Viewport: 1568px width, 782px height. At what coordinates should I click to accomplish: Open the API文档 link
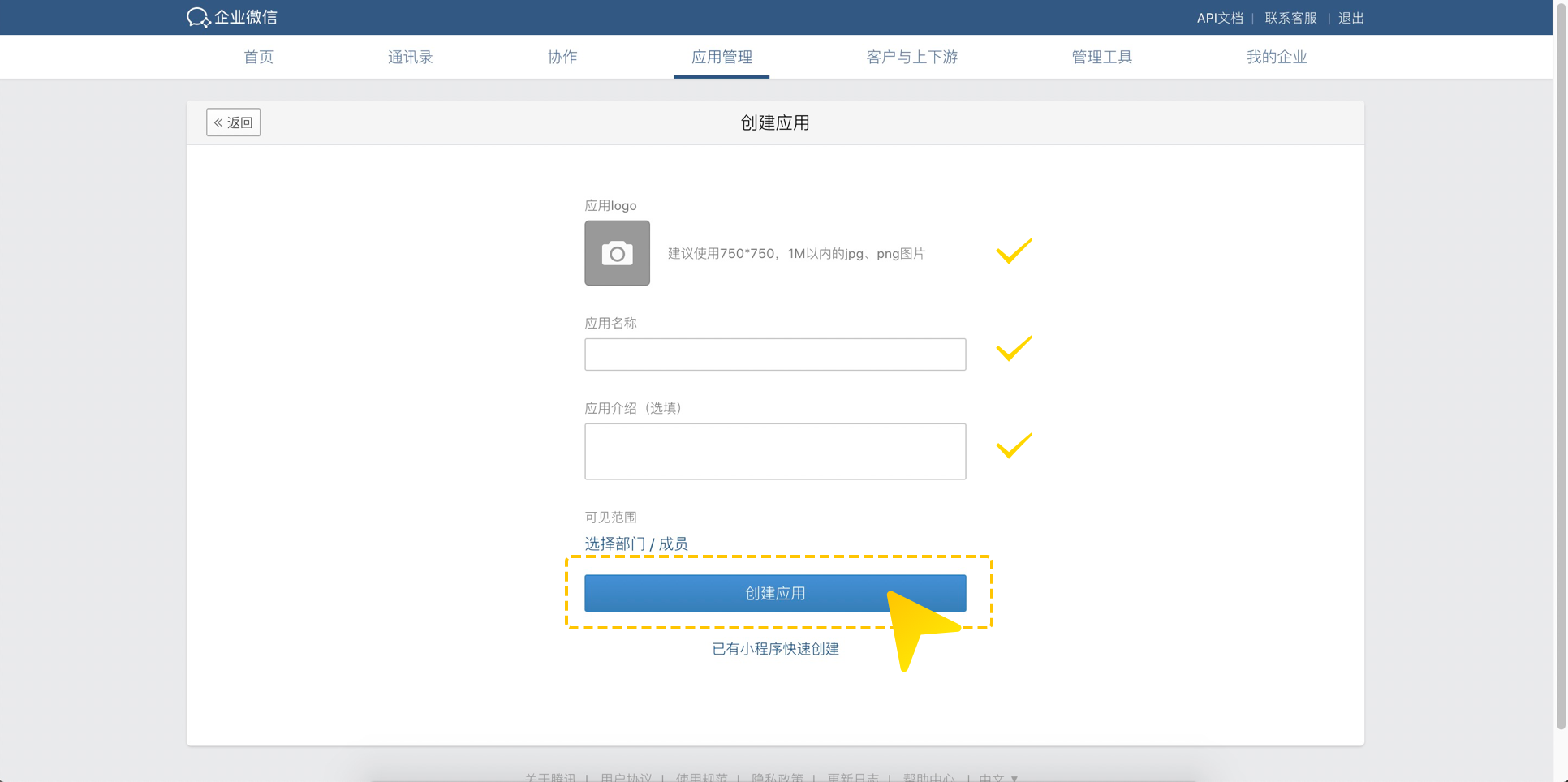(x=1219, y=18)
